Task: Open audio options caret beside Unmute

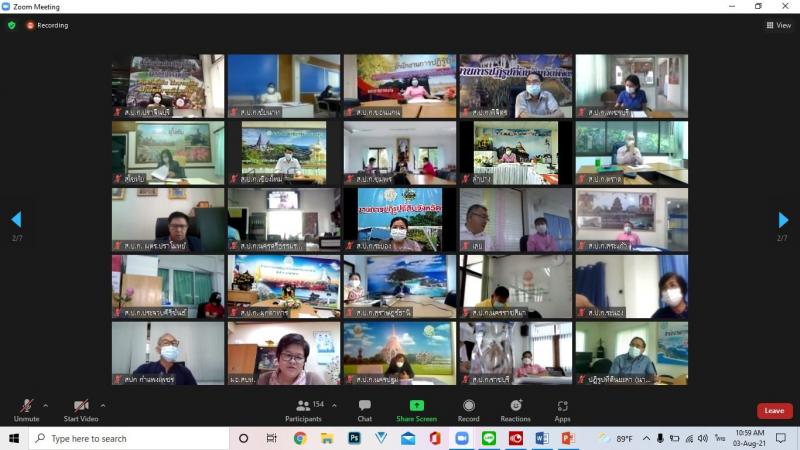Action: tap(45, 406)
